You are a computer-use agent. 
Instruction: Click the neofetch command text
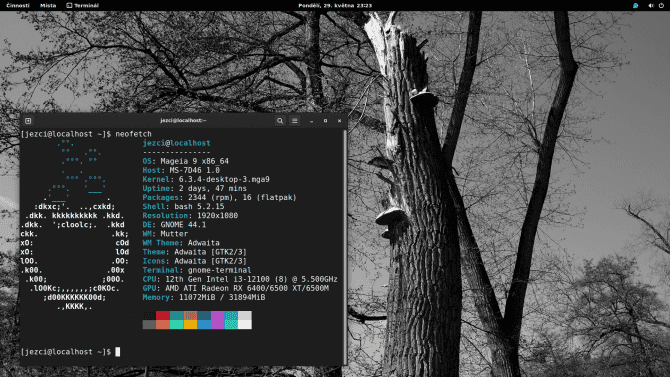point(133,134)
